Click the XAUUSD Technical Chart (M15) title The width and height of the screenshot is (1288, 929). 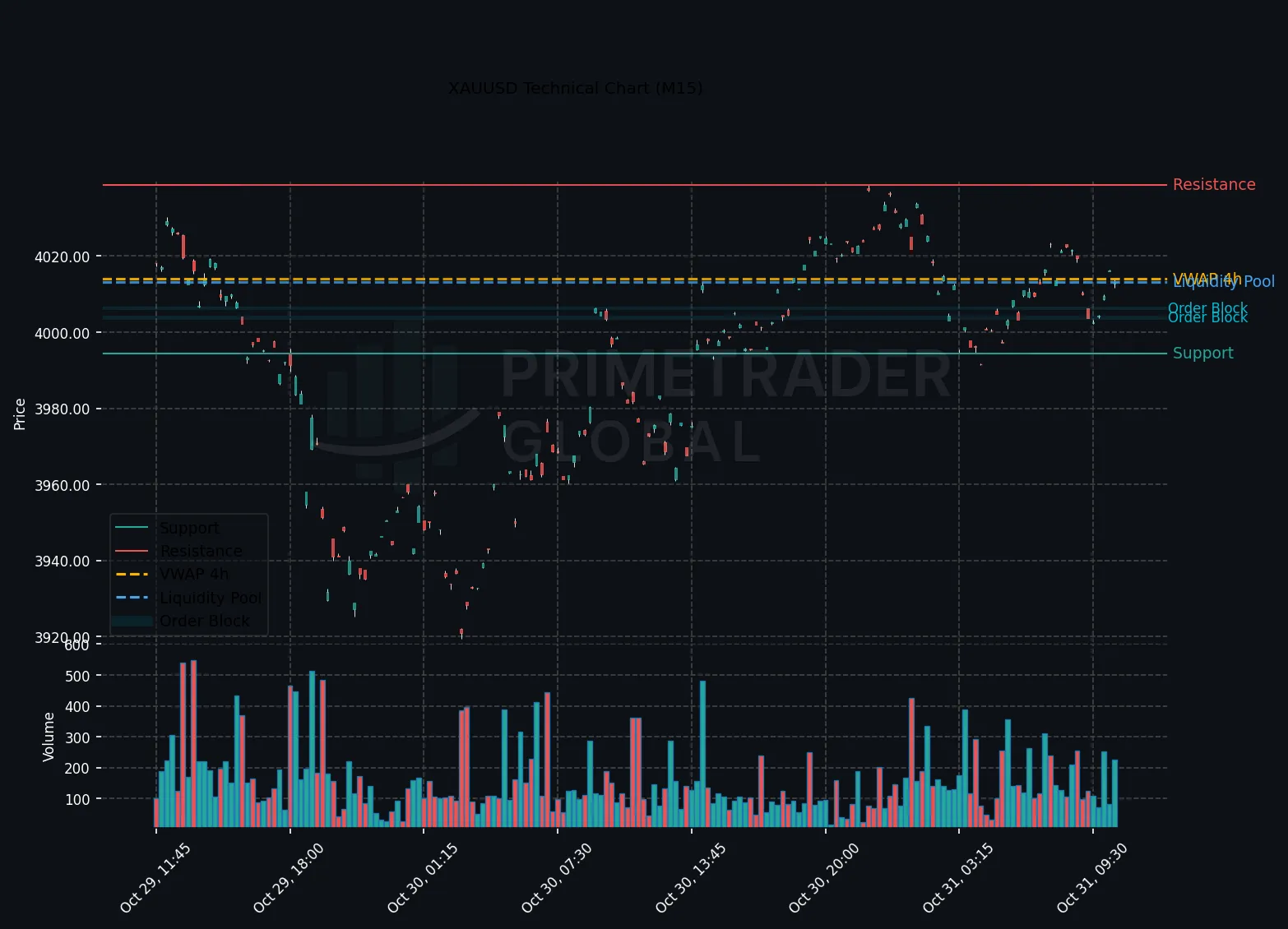575,88
